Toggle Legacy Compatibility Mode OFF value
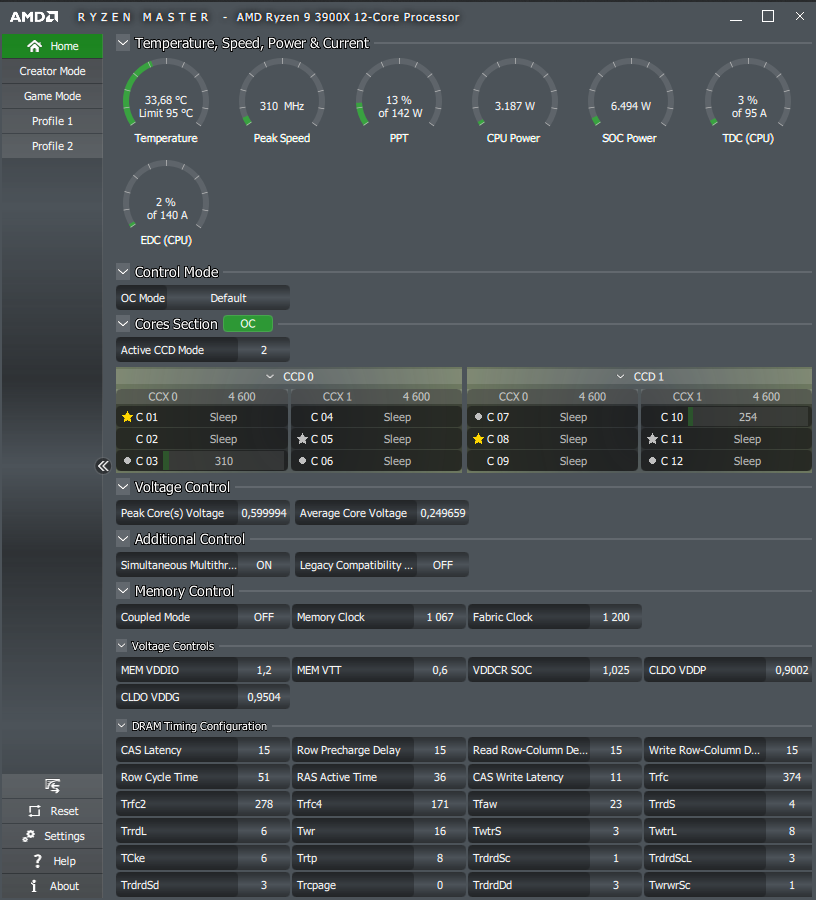The width and height of the screenshot is (816, 900). [442, 565]
